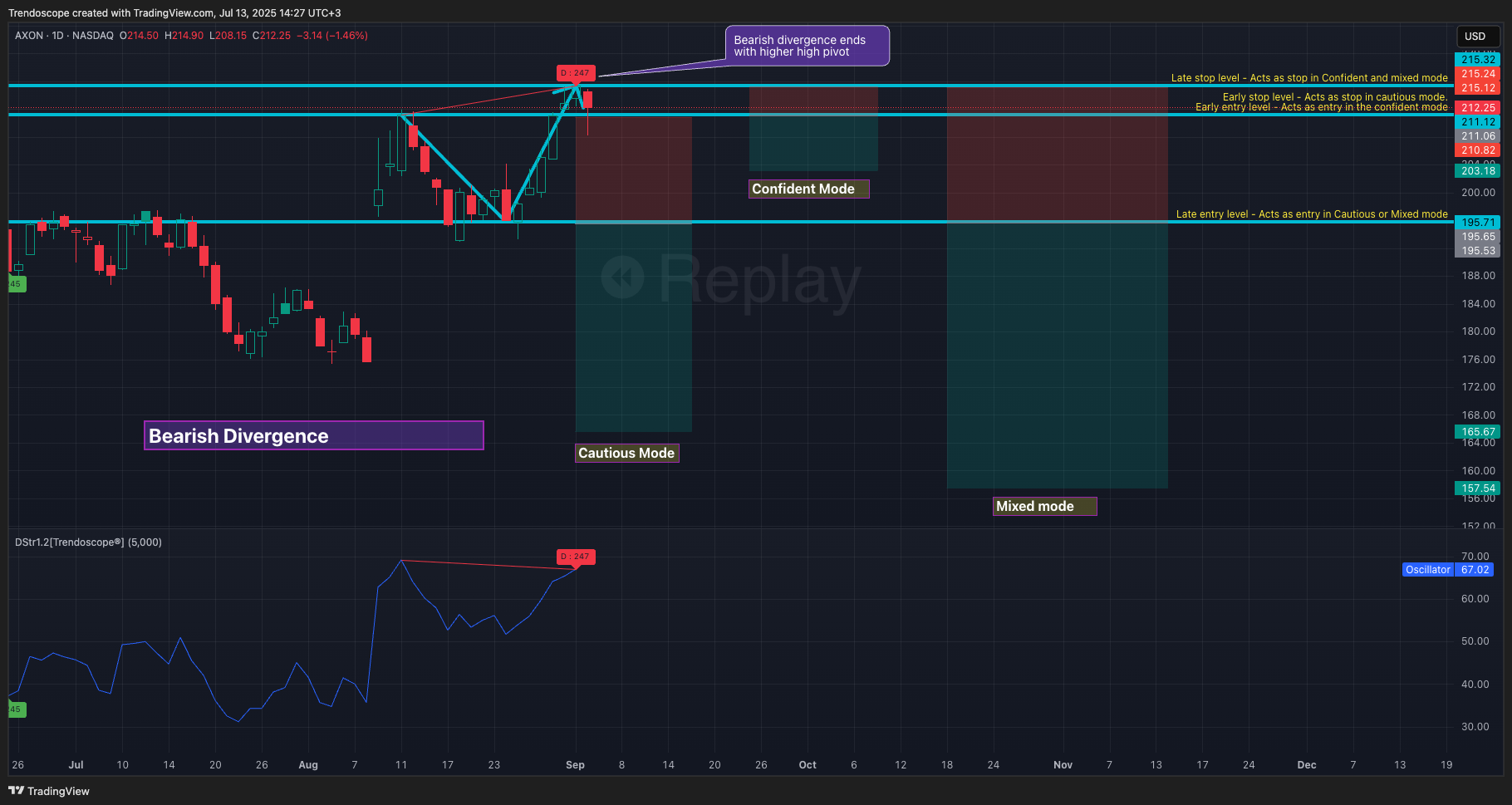The image size is (1512, 805).
Task: Click the TradingView logo at bottom left
Action: coord(49,791)
